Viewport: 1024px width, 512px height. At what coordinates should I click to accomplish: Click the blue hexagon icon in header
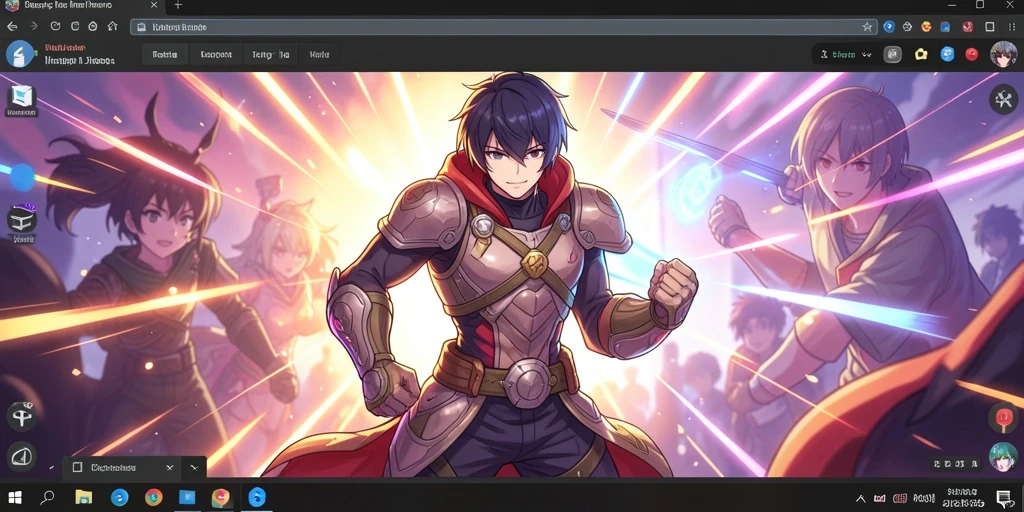948,55
